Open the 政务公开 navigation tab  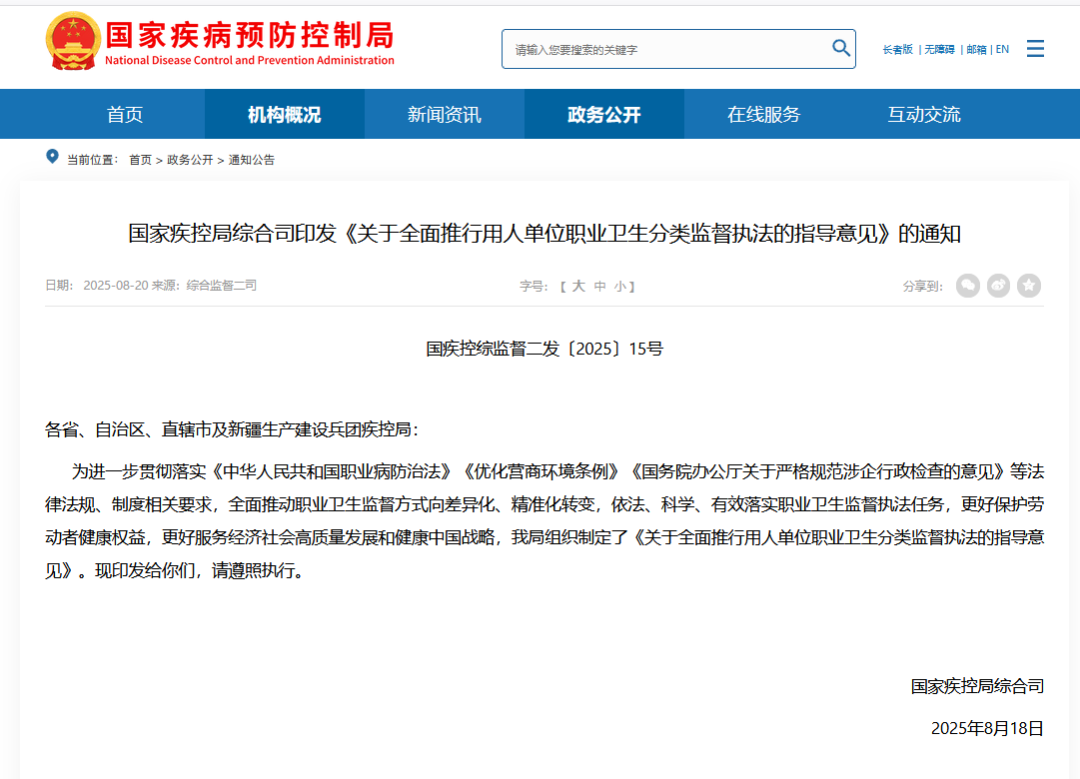pyautogui.click(x=604, y=114)
